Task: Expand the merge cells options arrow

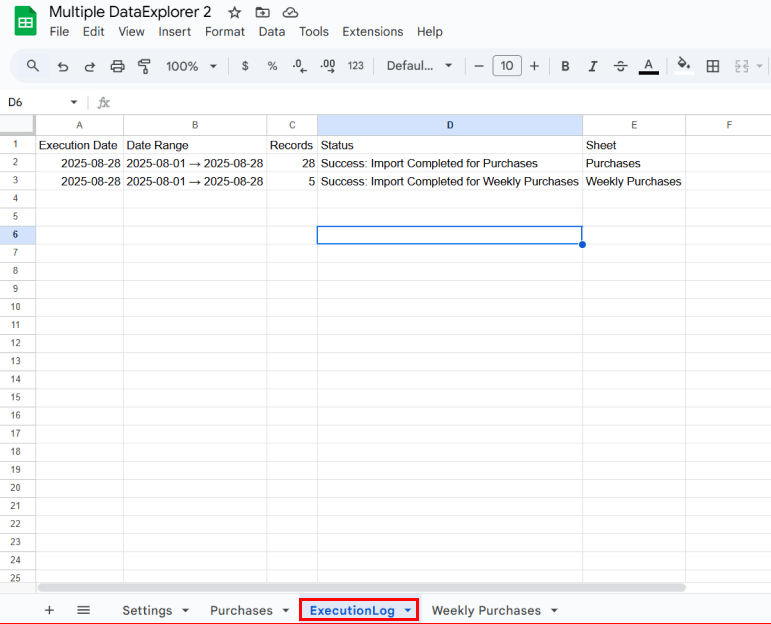Action: tap(760, 66)
